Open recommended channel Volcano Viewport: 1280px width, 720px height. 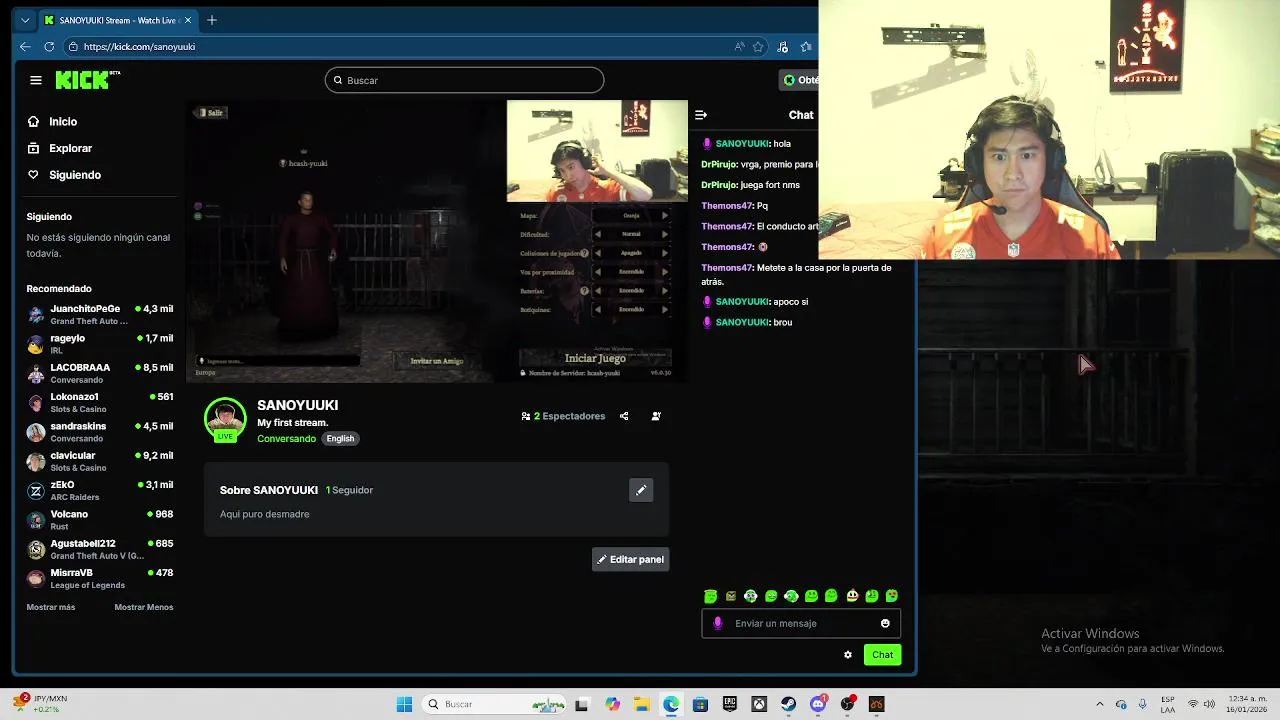(x=100, y=520)
